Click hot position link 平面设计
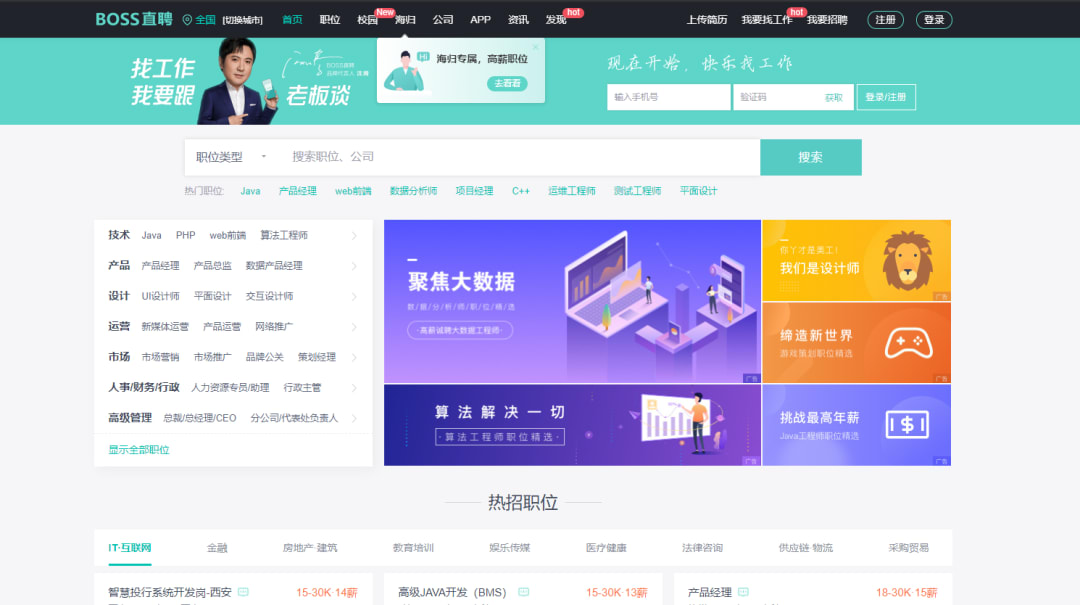1080x605 pixels. (698, 191)
